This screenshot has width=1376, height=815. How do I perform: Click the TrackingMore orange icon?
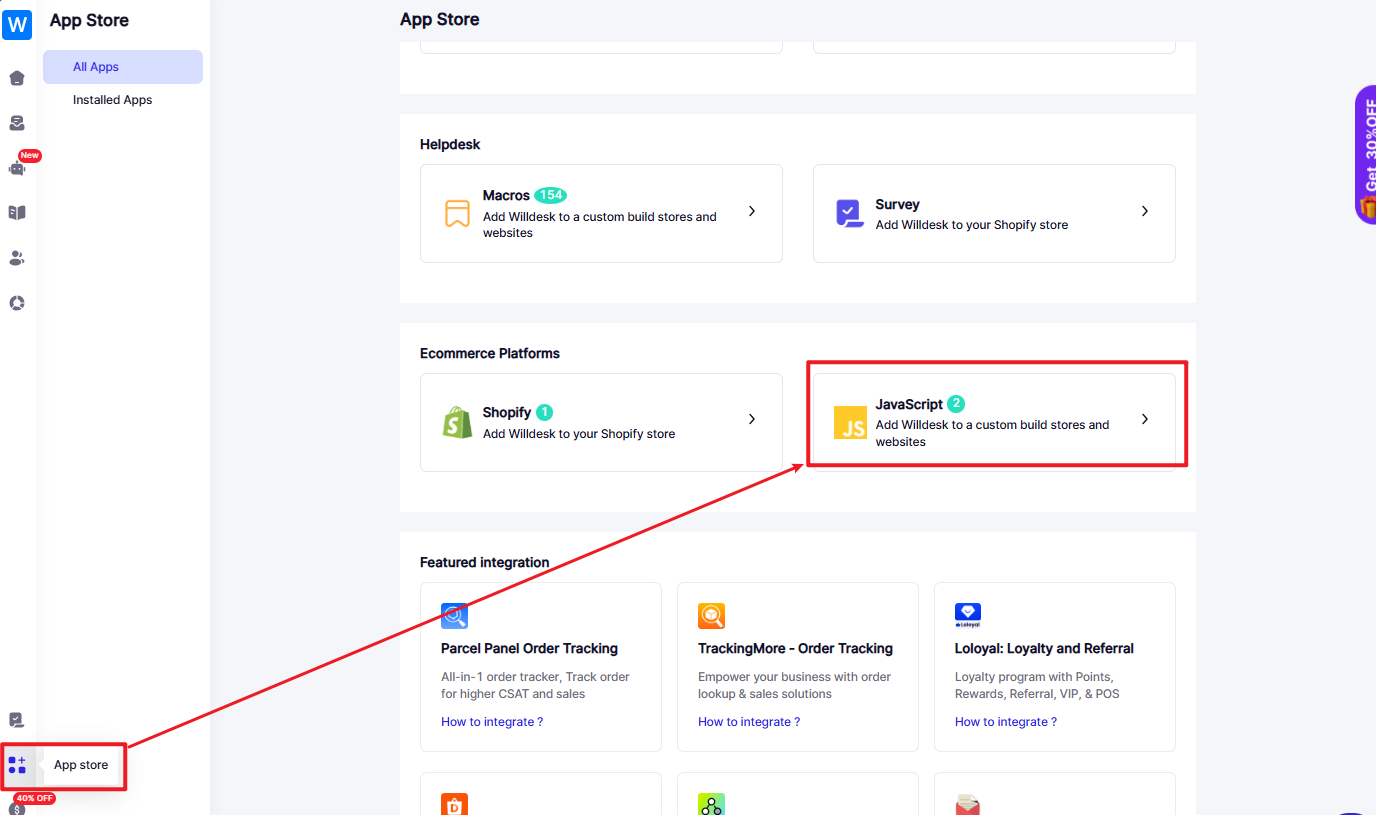(x=712, y=615)
